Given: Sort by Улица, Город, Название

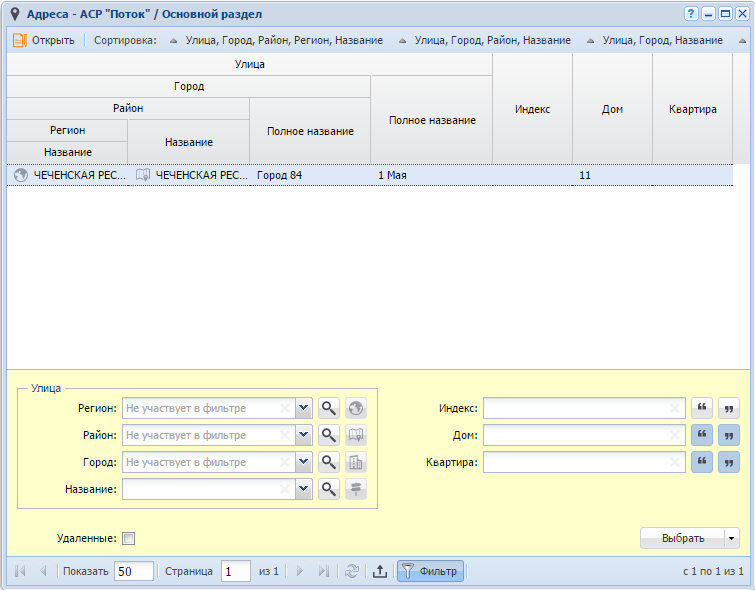Looking at the screenshot, I should tap(655, 40).
